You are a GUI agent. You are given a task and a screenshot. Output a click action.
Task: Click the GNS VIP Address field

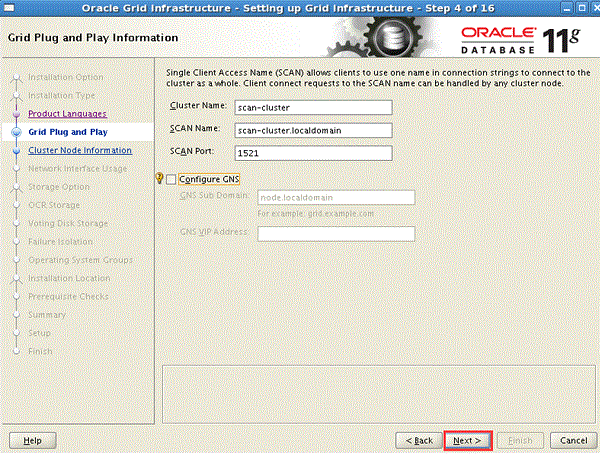click(x=336, y=234)
